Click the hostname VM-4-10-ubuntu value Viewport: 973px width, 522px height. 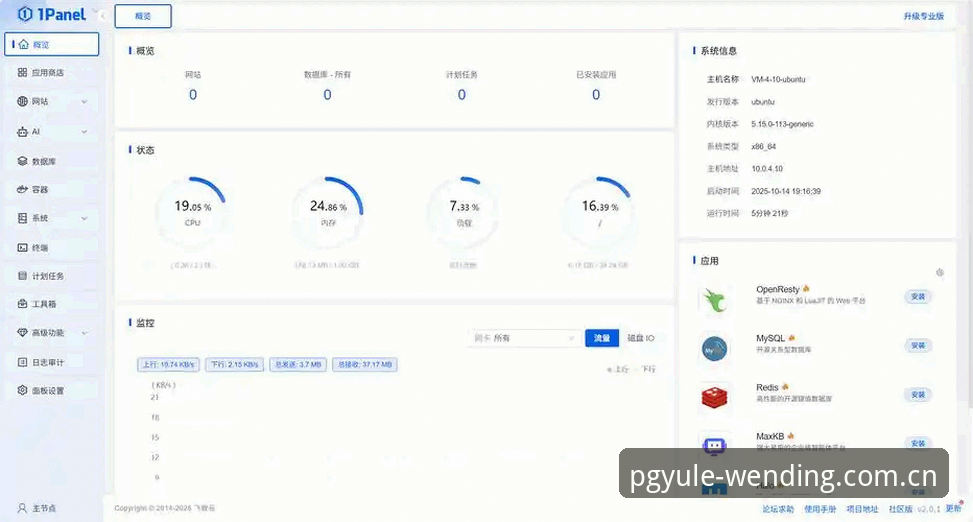(778, 79)
